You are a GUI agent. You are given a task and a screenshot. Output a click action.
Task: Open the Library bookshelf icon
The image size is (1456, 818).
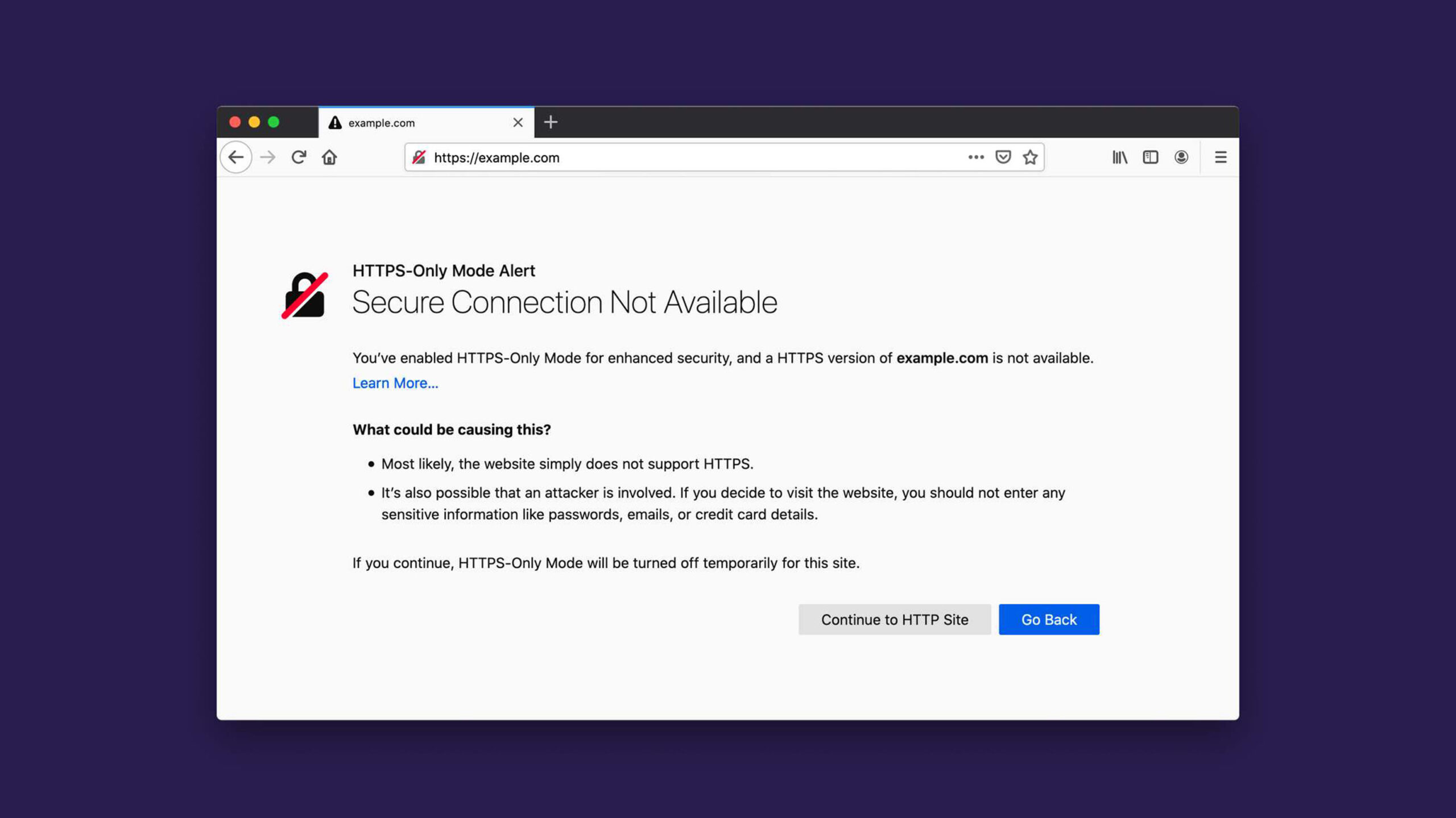point(1120,157)
